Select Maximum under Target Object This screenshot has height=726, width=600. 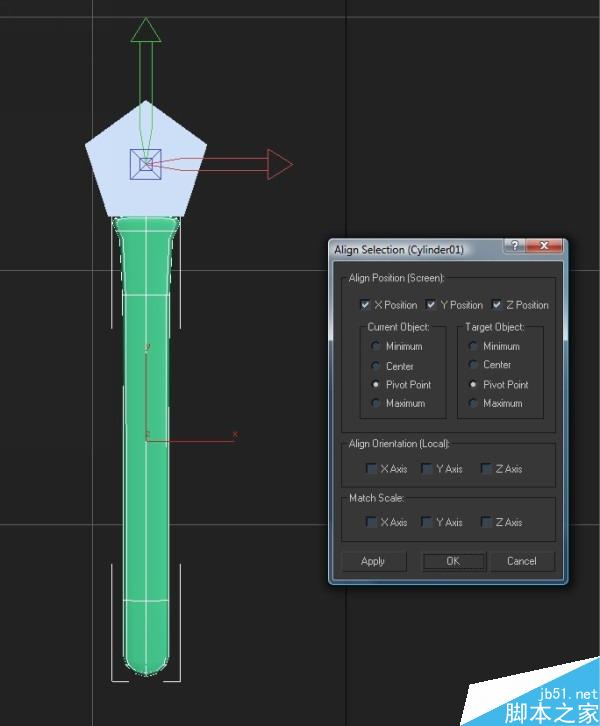[473, 403]
